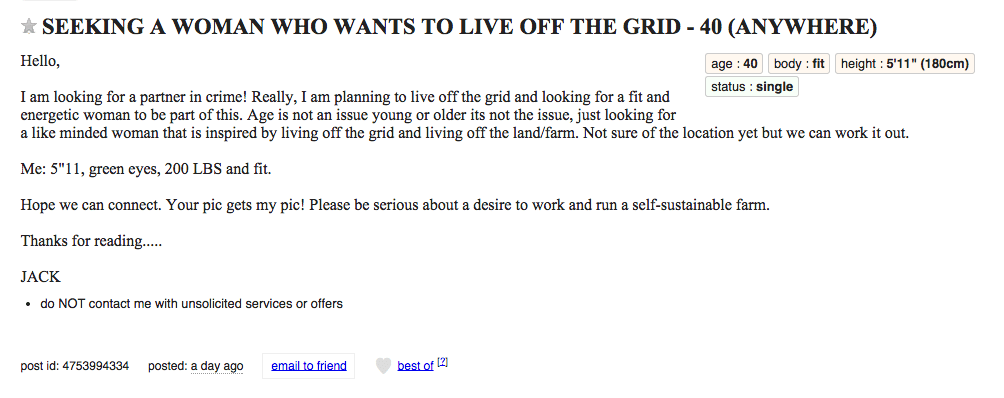Click the 'a day ago' posted timestamp
The width and height of the screenshot is (1004, 398).
pyautogui.click(x=217, y=366)
